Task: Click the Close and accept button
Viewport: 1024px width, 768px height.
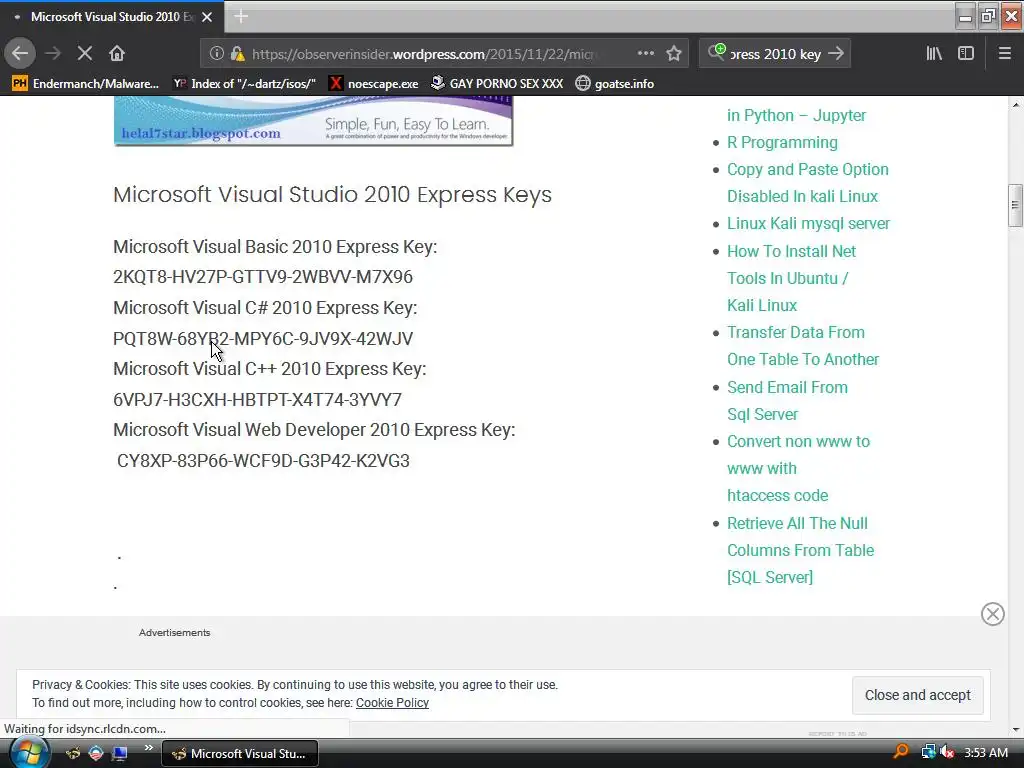Action: [918, 695]
